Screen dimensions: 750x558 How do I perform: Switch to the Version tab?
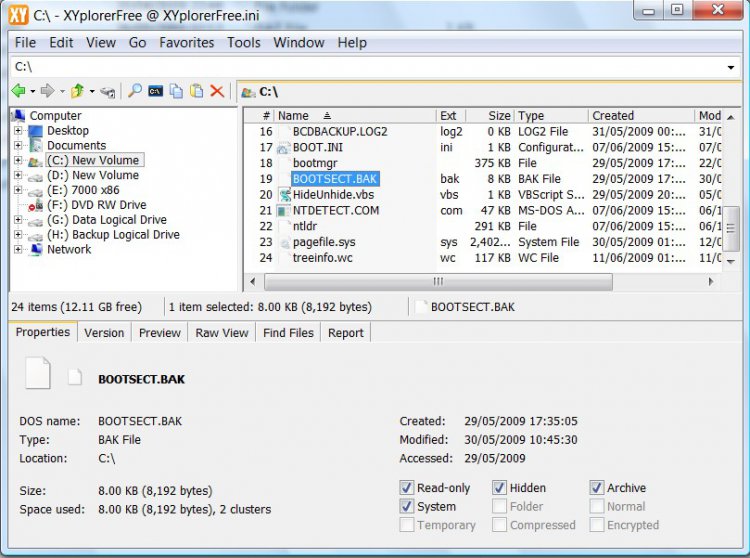(x=104, y=333)
